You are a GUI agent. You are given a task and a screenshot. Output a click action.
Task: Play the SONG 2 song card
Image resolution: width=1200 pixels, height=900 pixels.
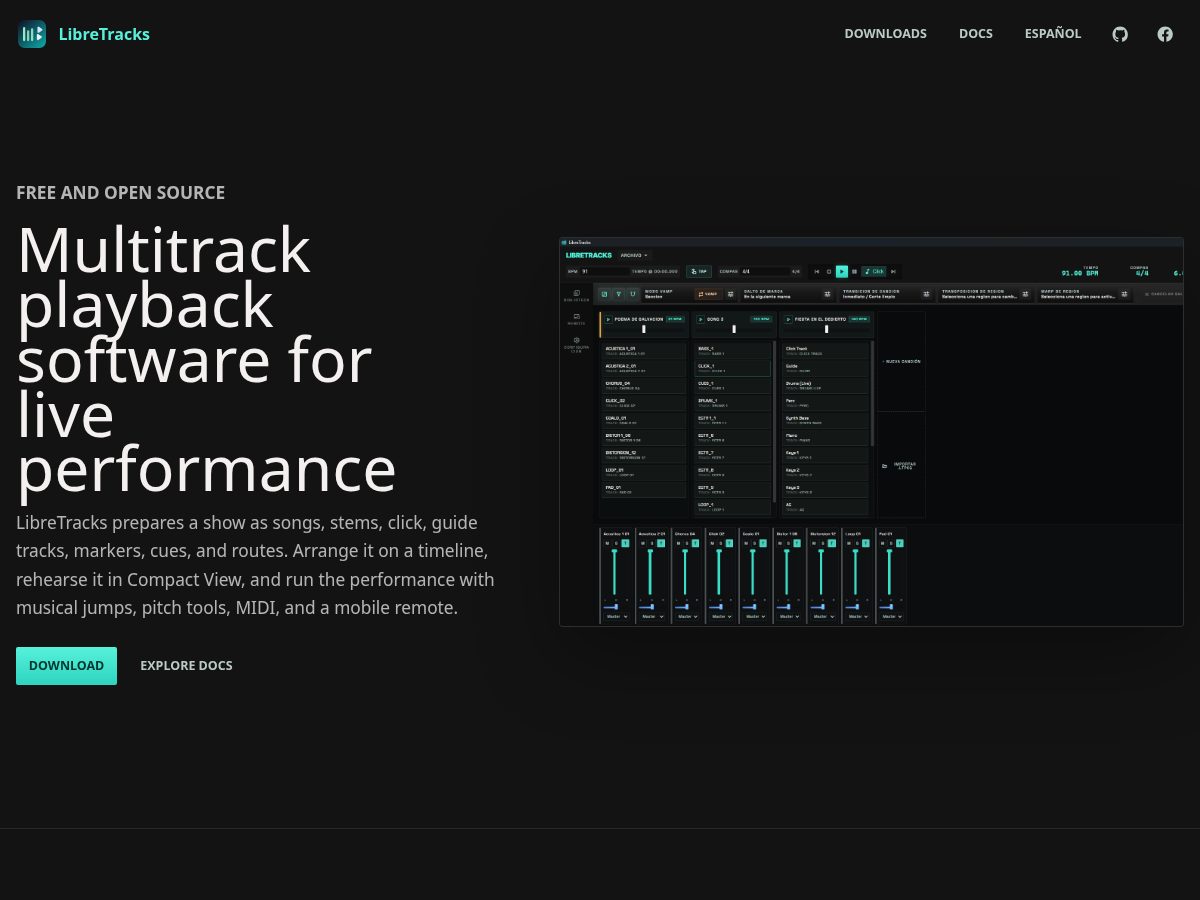700,319
